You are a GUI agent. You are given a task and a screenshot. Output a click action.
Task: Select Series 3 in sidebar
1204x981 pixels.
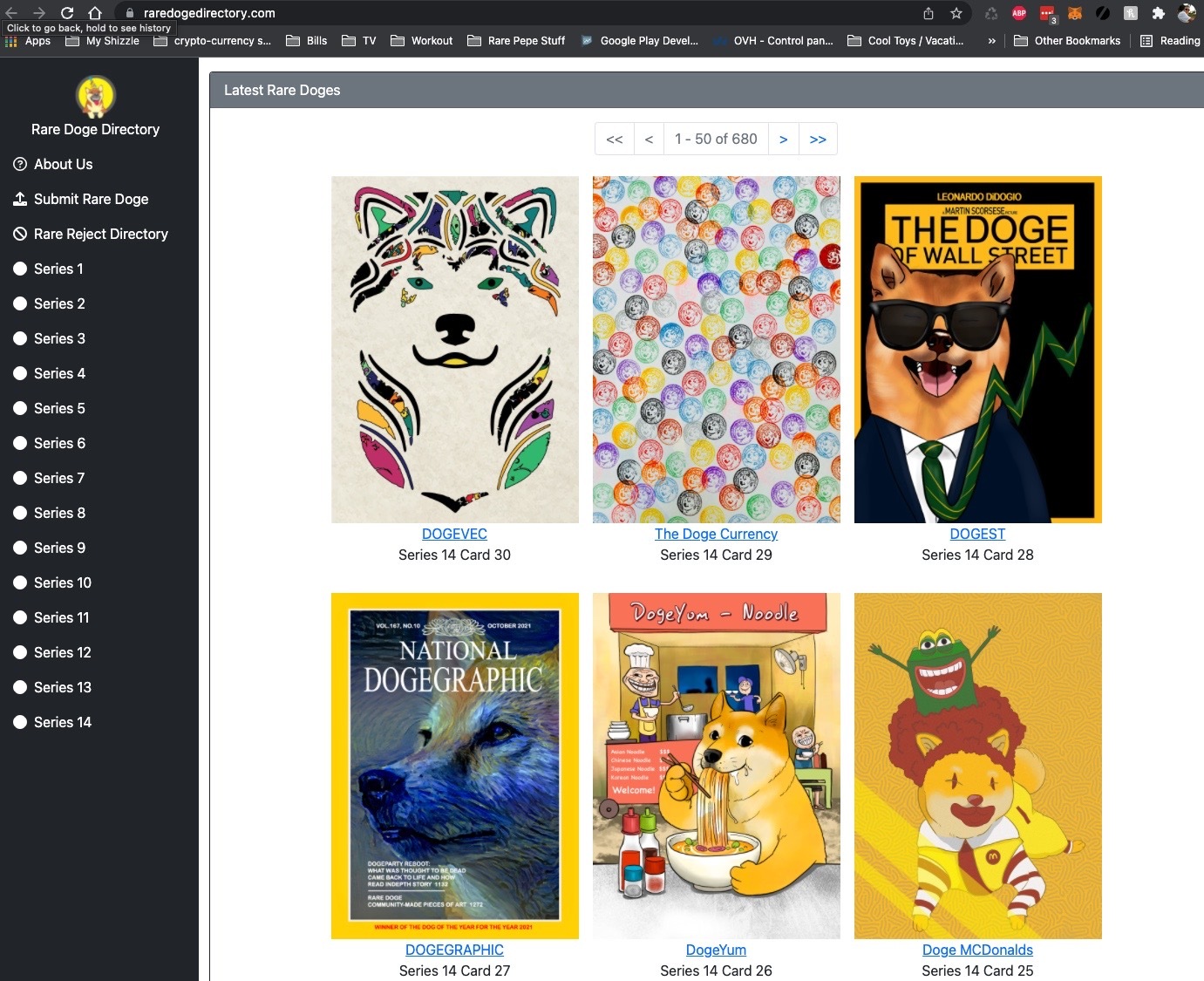point(59,338)
